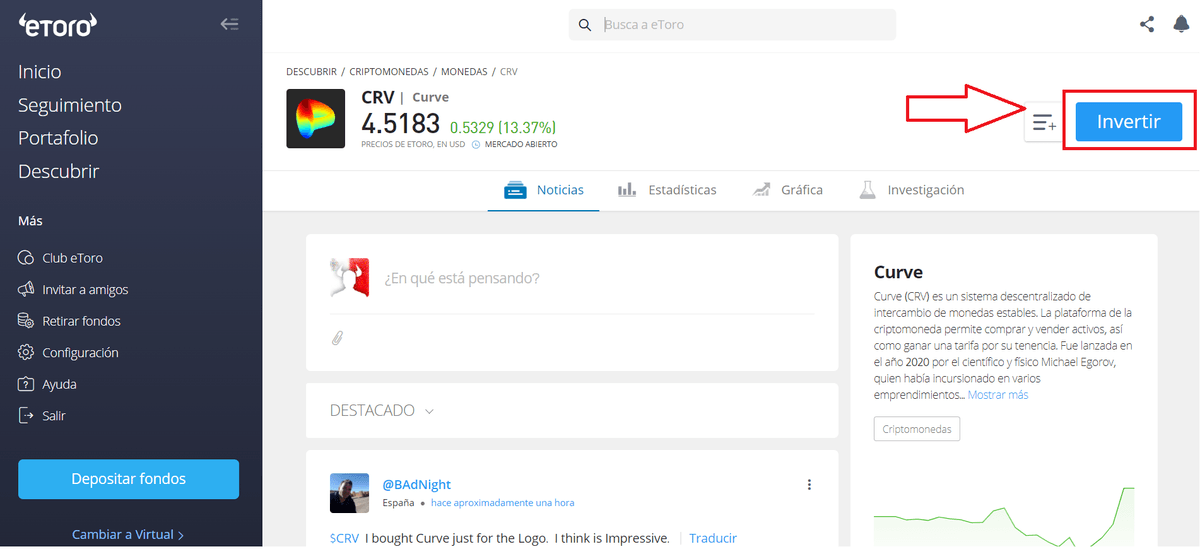The image size is (1200, 549).
Task: Open Seguimiento in the sidebar
Action: tap(70, 105)
